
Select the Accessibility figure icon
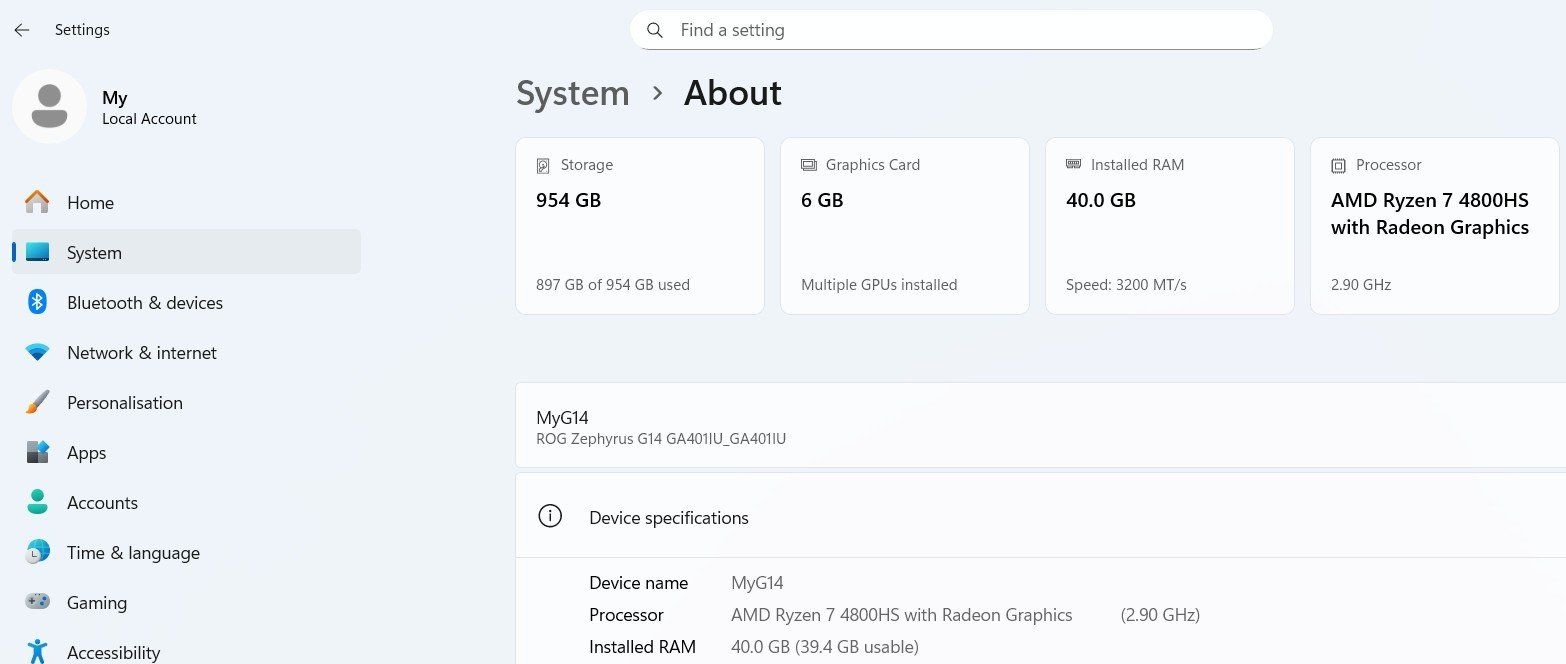coord(37,651)
